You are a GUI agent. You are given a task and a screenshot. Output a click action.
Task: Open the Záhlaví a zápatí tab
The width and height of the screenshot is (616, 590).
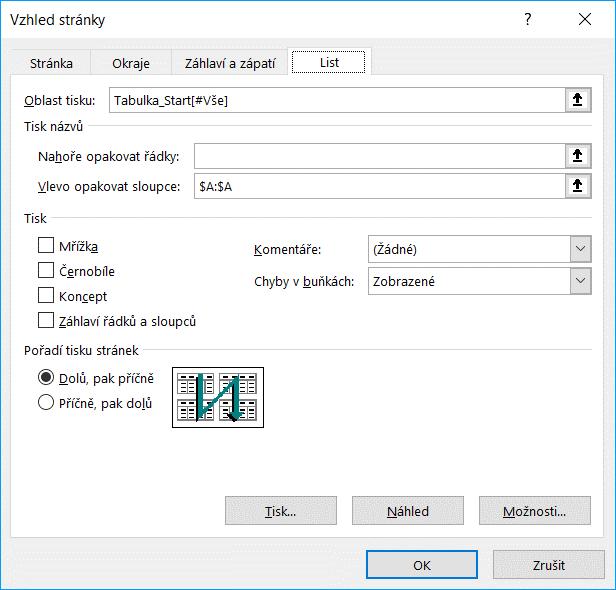(230, 63)
